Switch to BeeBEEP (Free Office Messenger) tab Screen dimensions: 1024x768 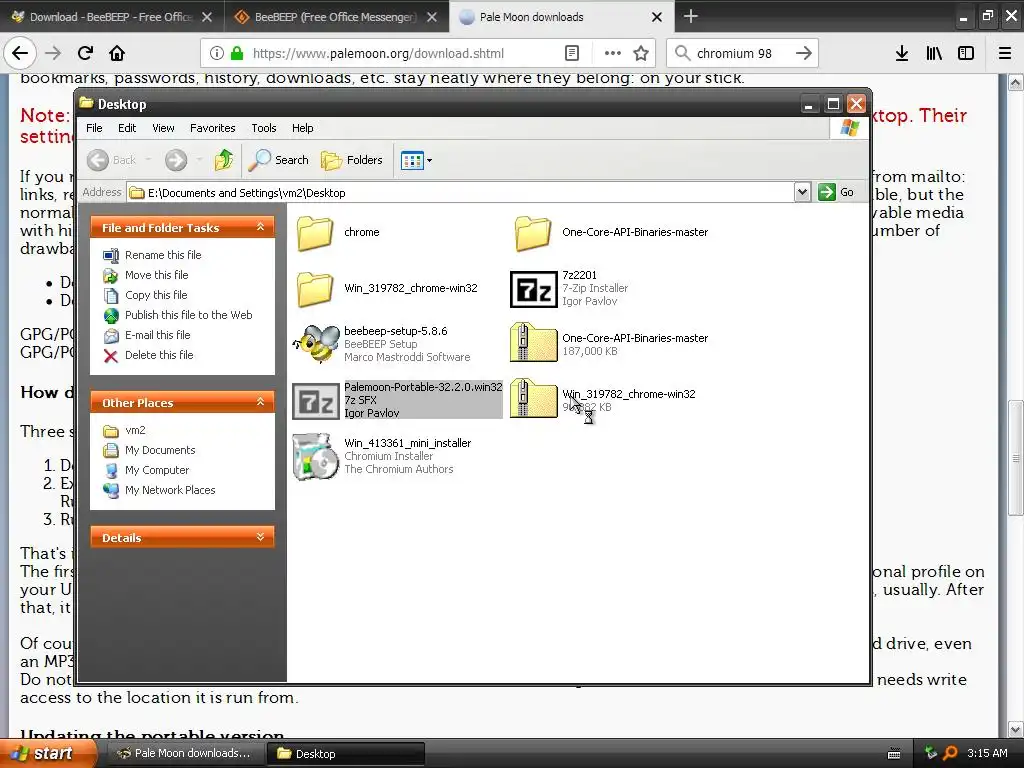334,17
